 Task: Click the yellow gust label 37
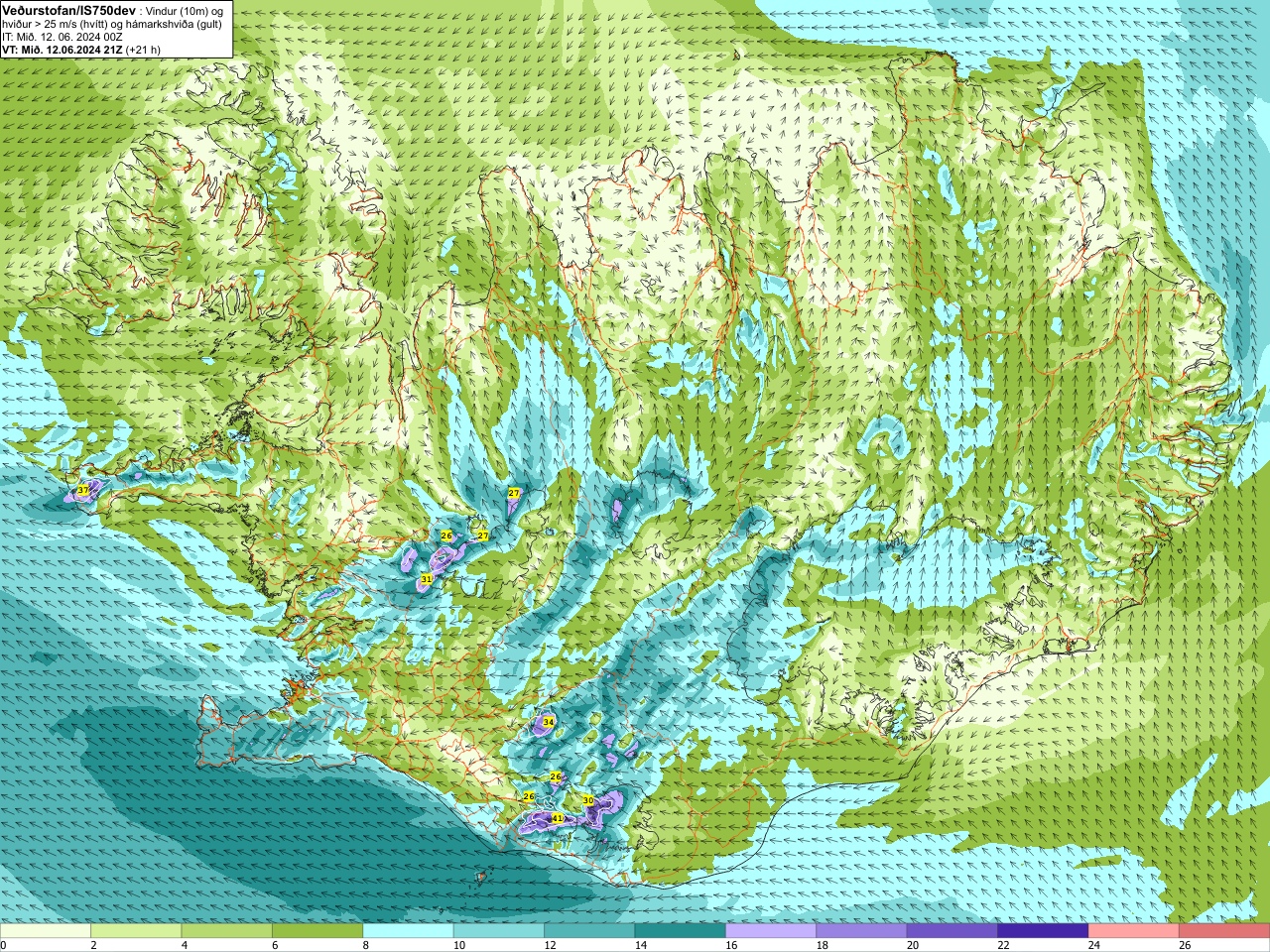pyautogui.click(x=82, y=490)
